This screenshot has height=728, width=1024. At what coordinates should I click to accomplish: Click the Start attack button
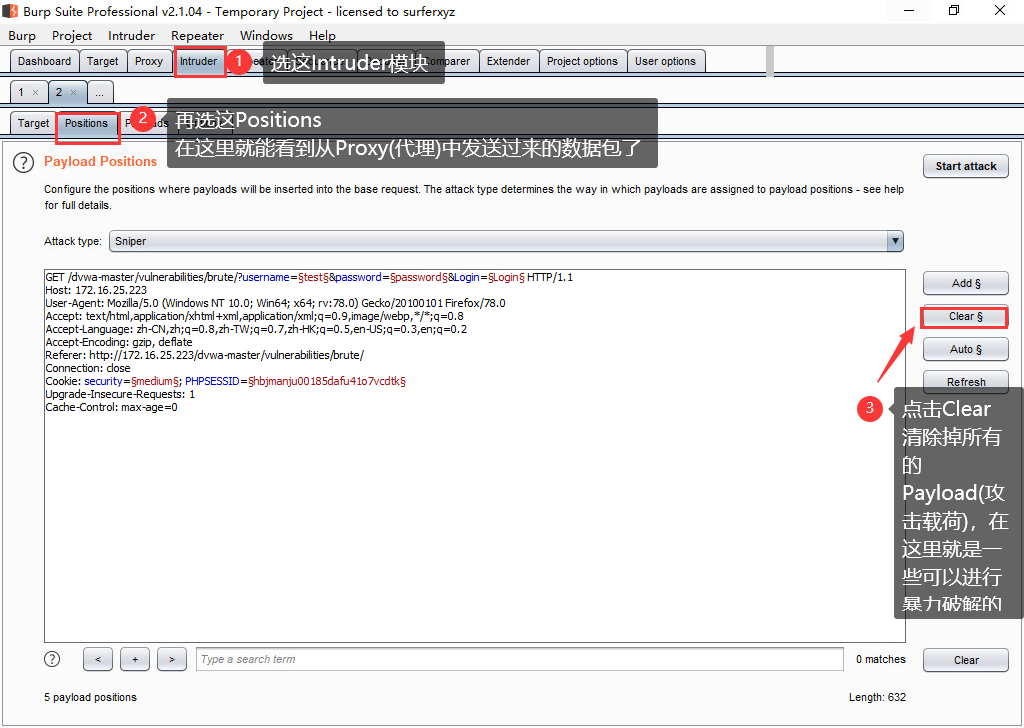click(x=966, y=166)
